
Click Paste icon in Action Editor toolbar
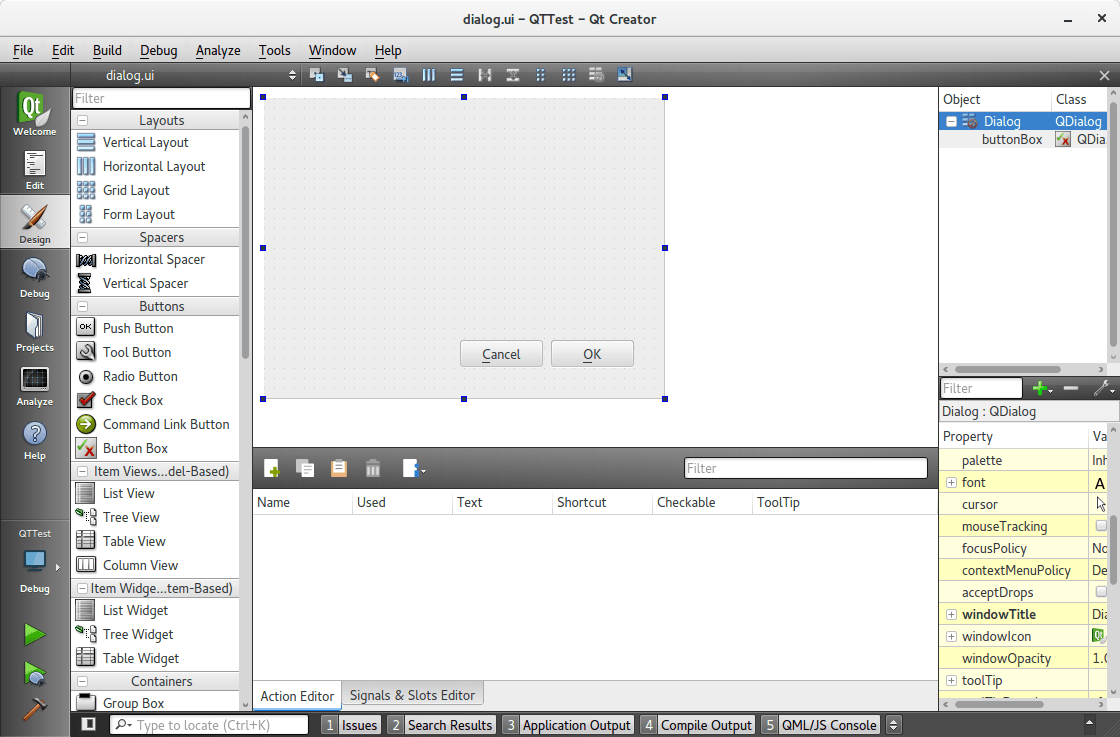[x=339, y=468]
